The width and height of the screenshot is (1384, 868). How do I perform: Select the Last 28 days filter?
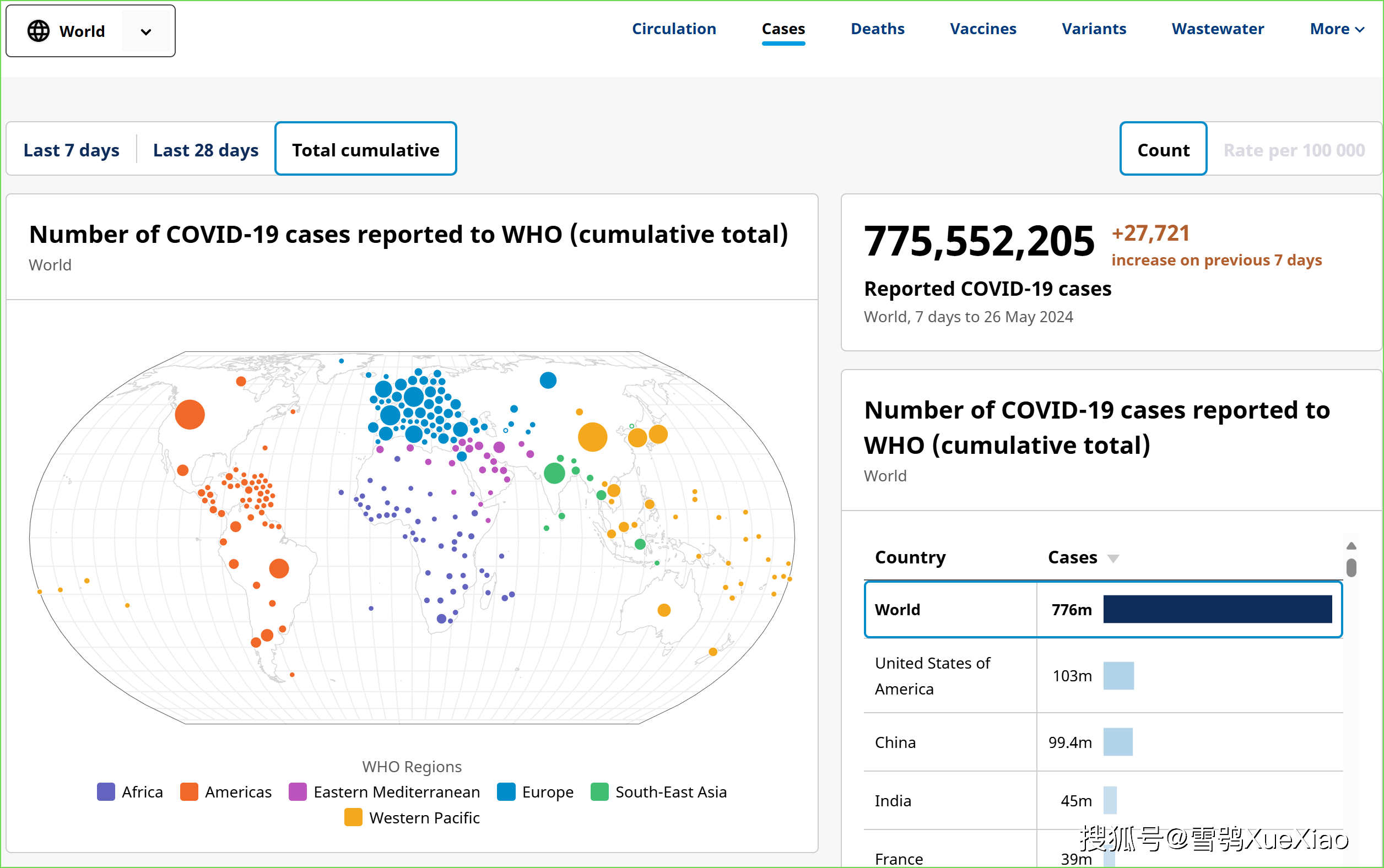click(205, 148)
